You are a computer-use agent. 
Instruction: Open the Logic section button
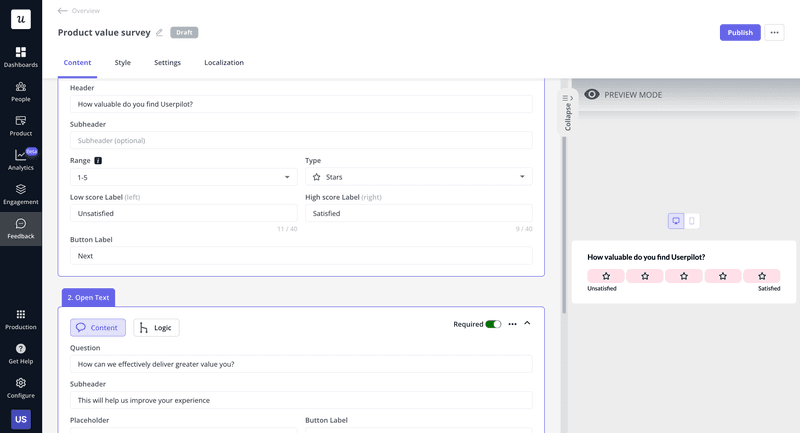pos(156,327)
